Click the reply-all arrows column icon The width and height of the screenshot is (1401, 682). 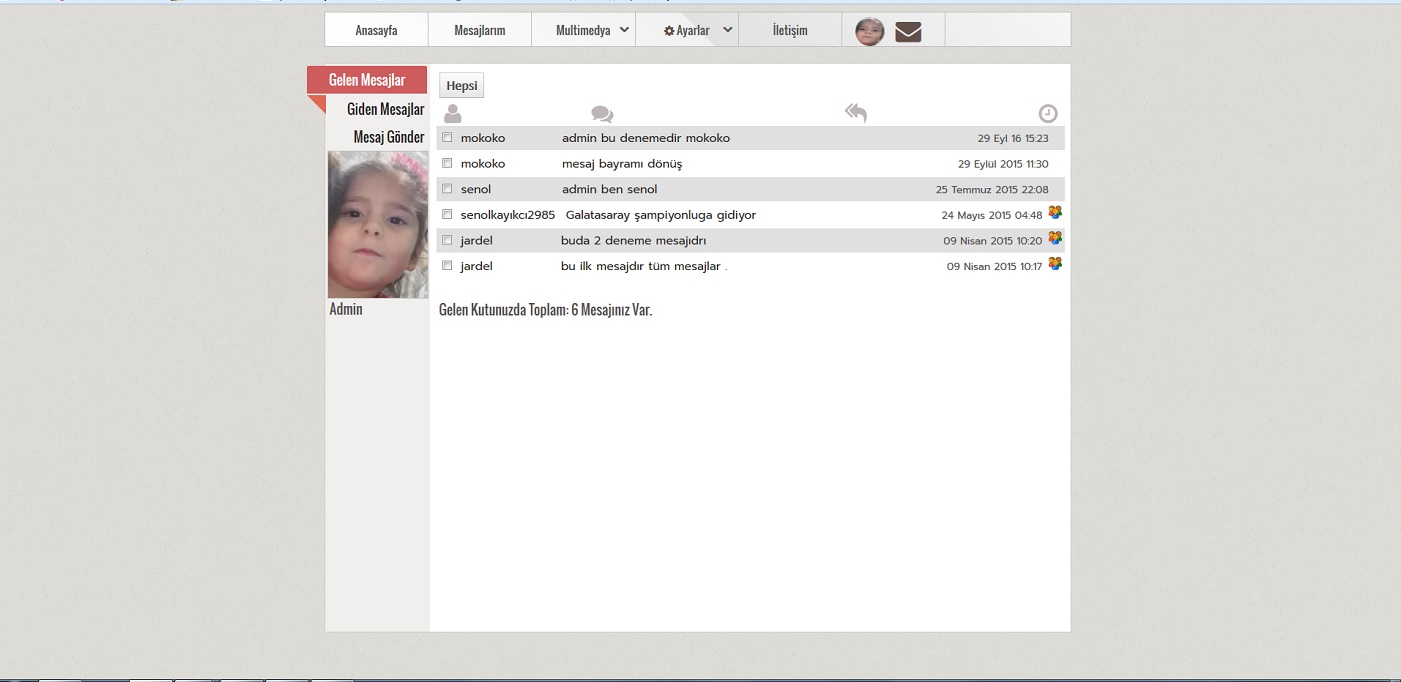pos(856,113)
